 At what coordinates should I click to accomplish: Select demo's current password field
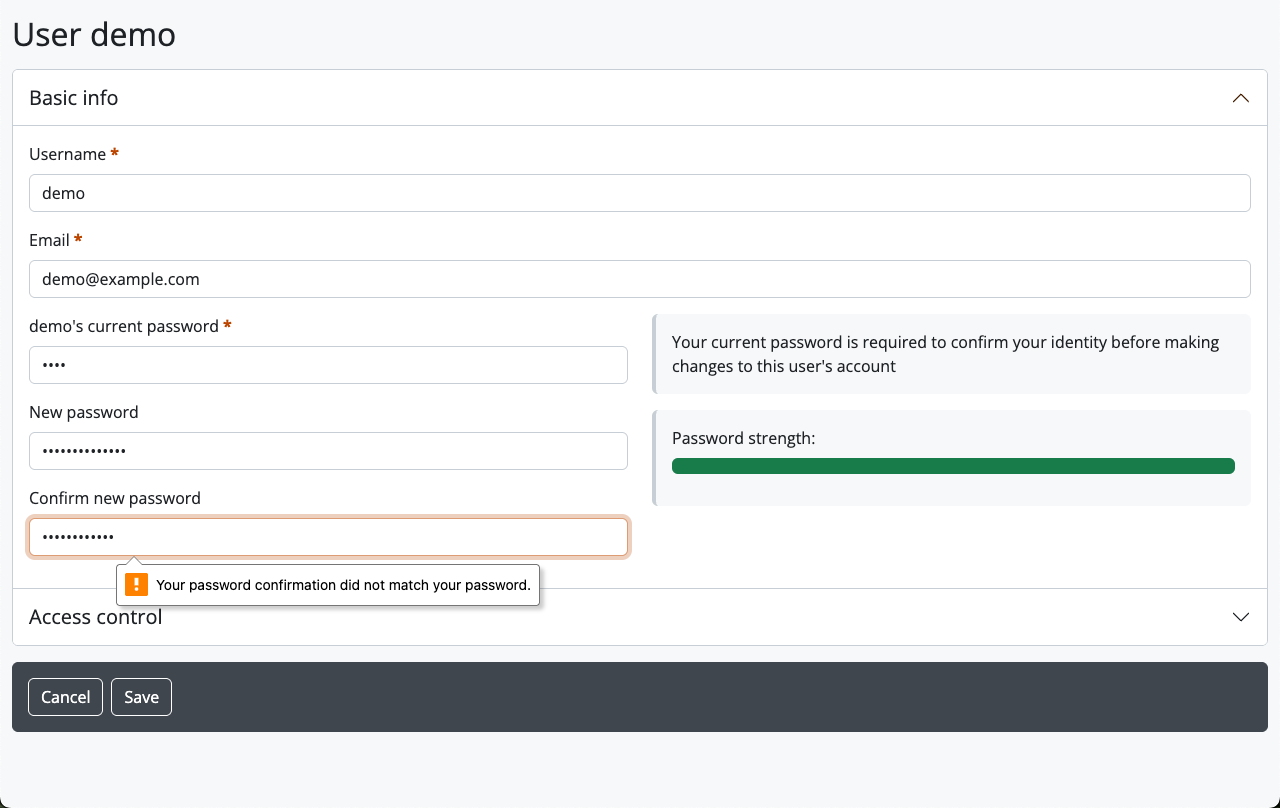(328, 365)
